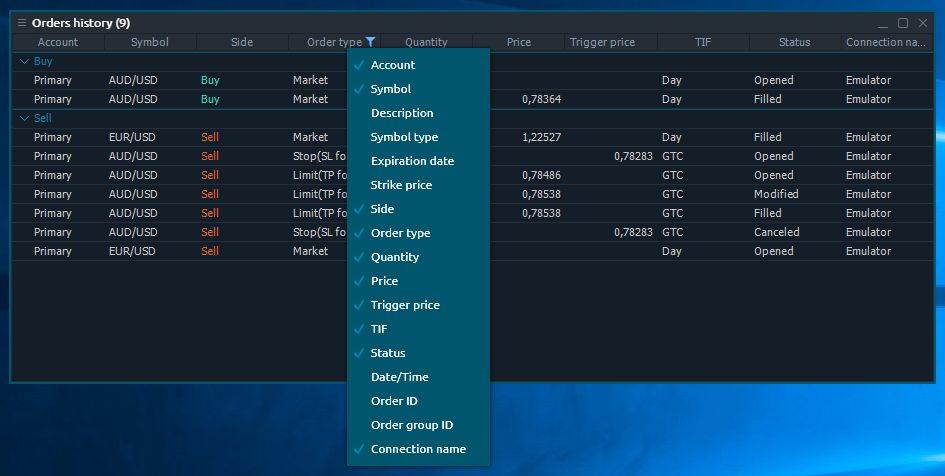Choose Expiration date in column menu
The width and height of the screenshot is (945, 476).
point(412,161)
